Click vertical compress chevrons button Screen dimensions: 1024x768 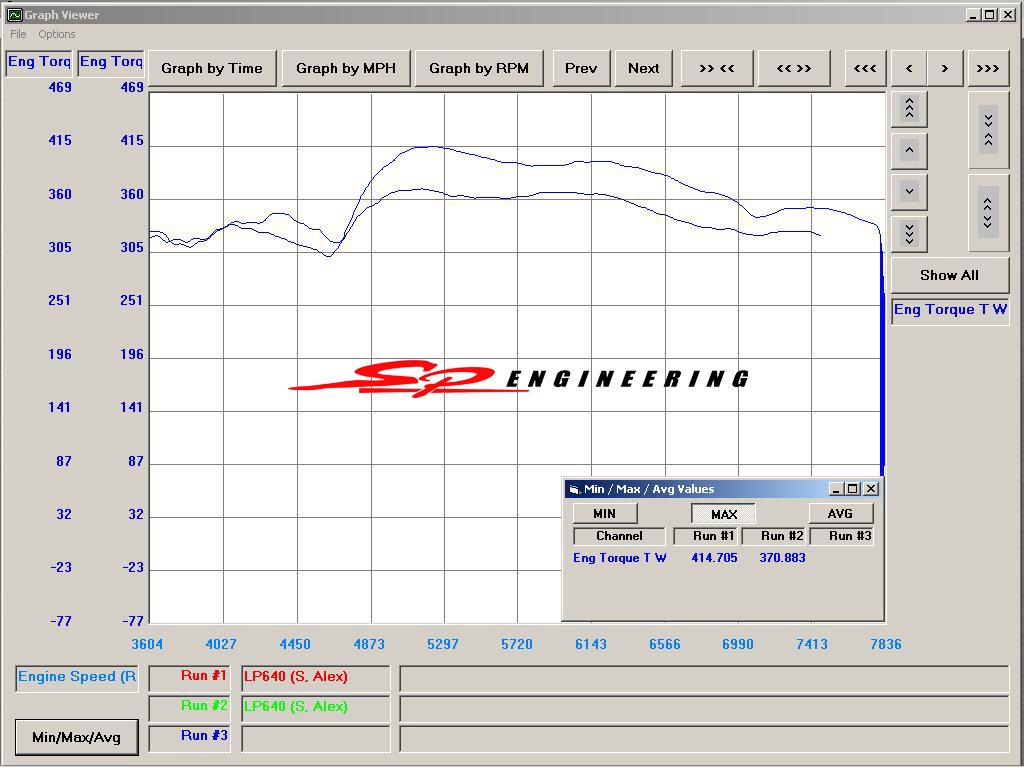(988, 129)
